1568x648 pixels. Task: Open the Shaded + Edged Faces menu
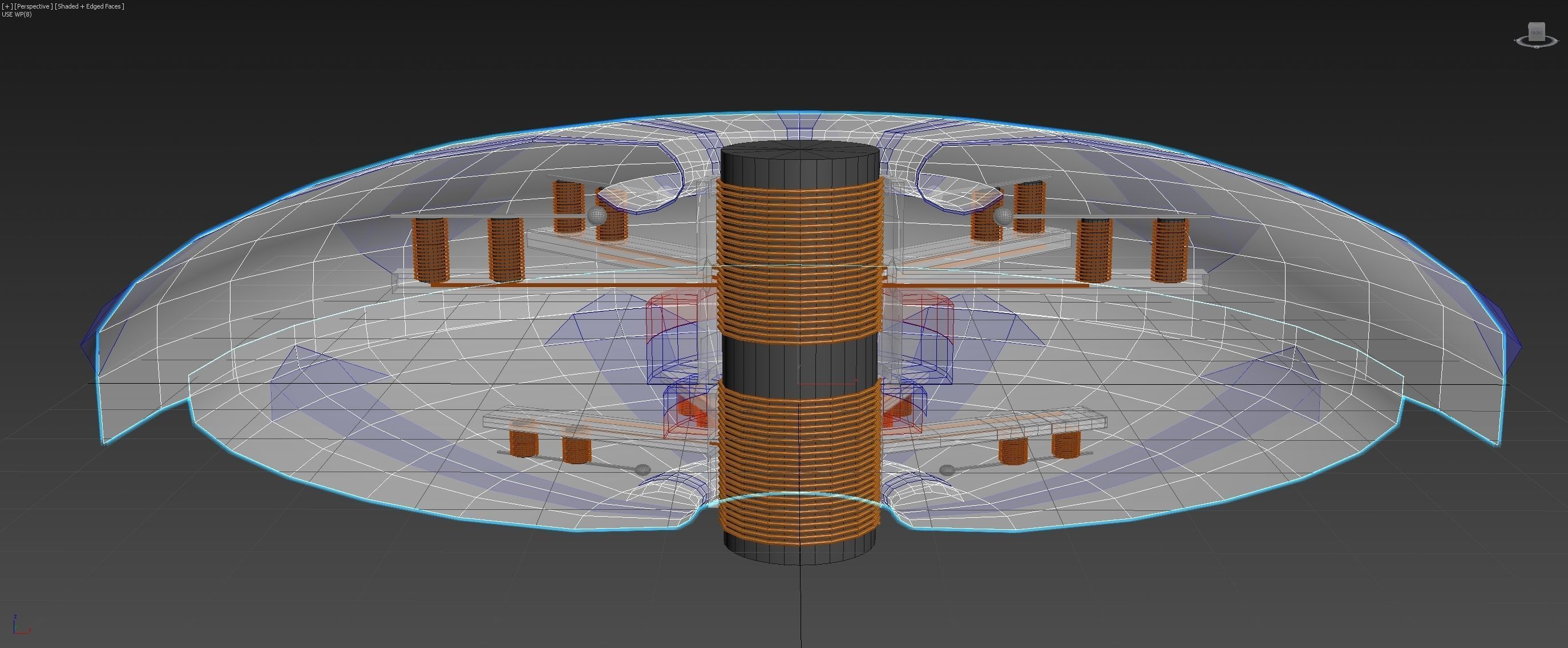tap(89, 6)
